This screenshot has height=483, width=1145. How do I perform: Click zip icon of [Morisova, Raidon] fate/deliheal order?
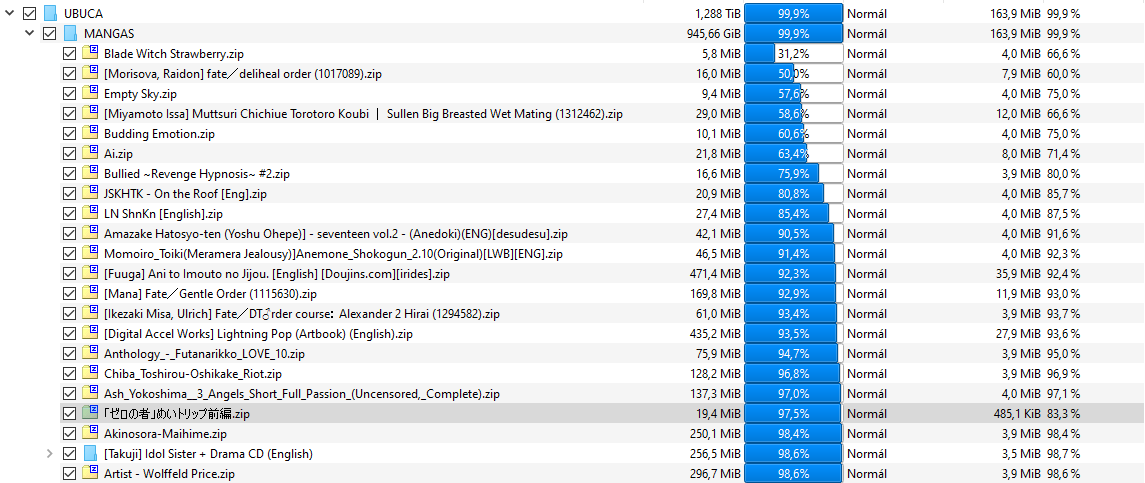click(x=90, y=74)
